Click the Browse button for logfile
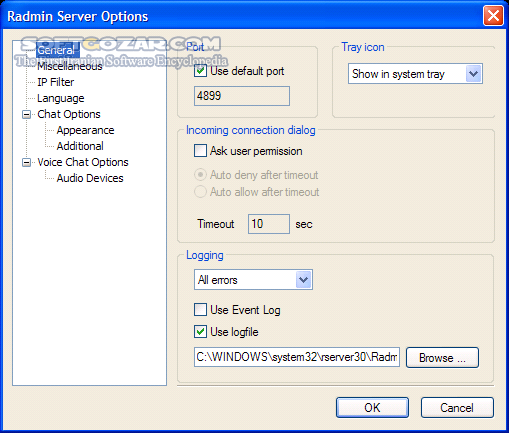 442,358
